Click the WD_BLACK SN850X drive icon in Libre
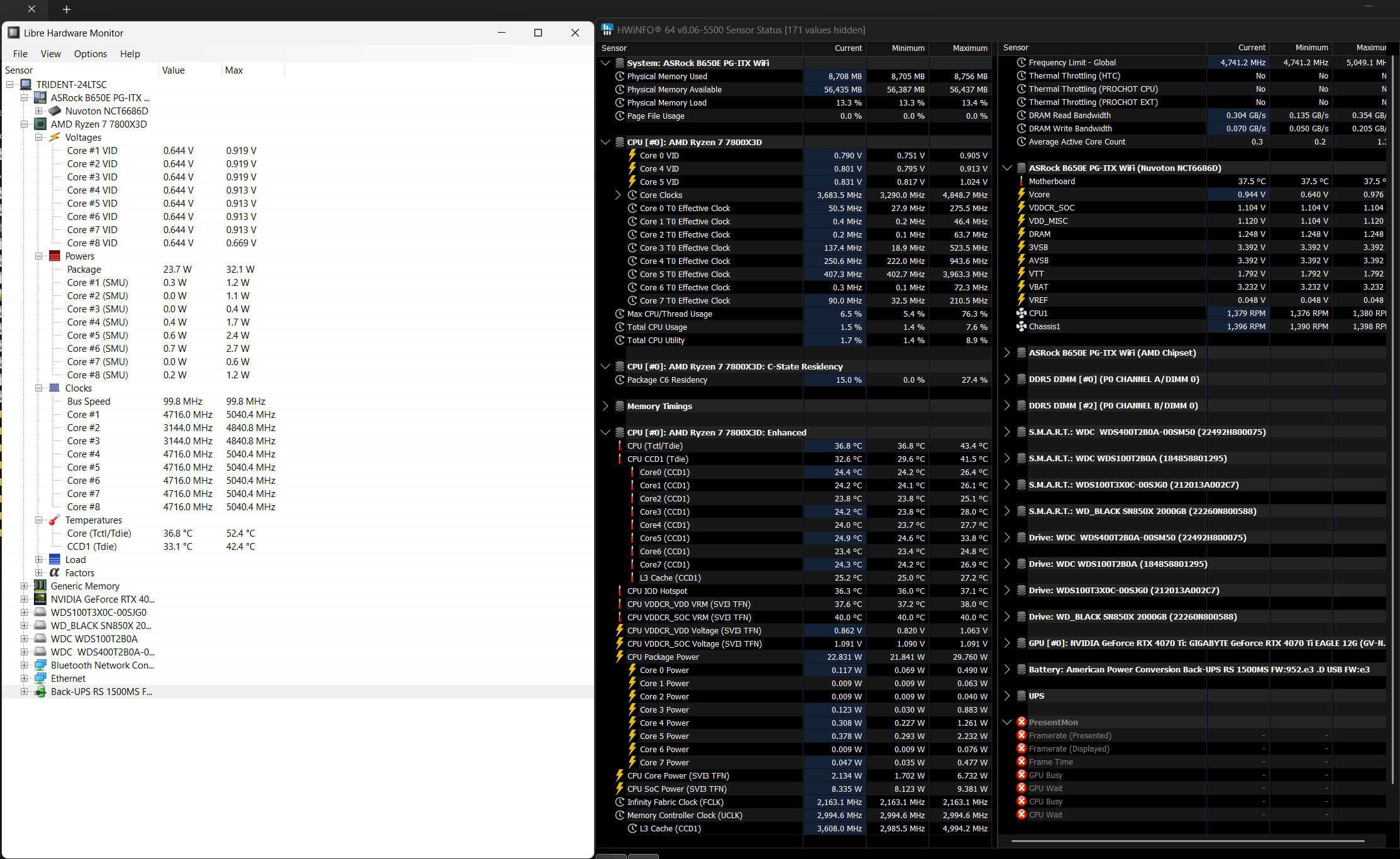The width and height of the screenshot is (1400, 859). [x=40, y=625]
